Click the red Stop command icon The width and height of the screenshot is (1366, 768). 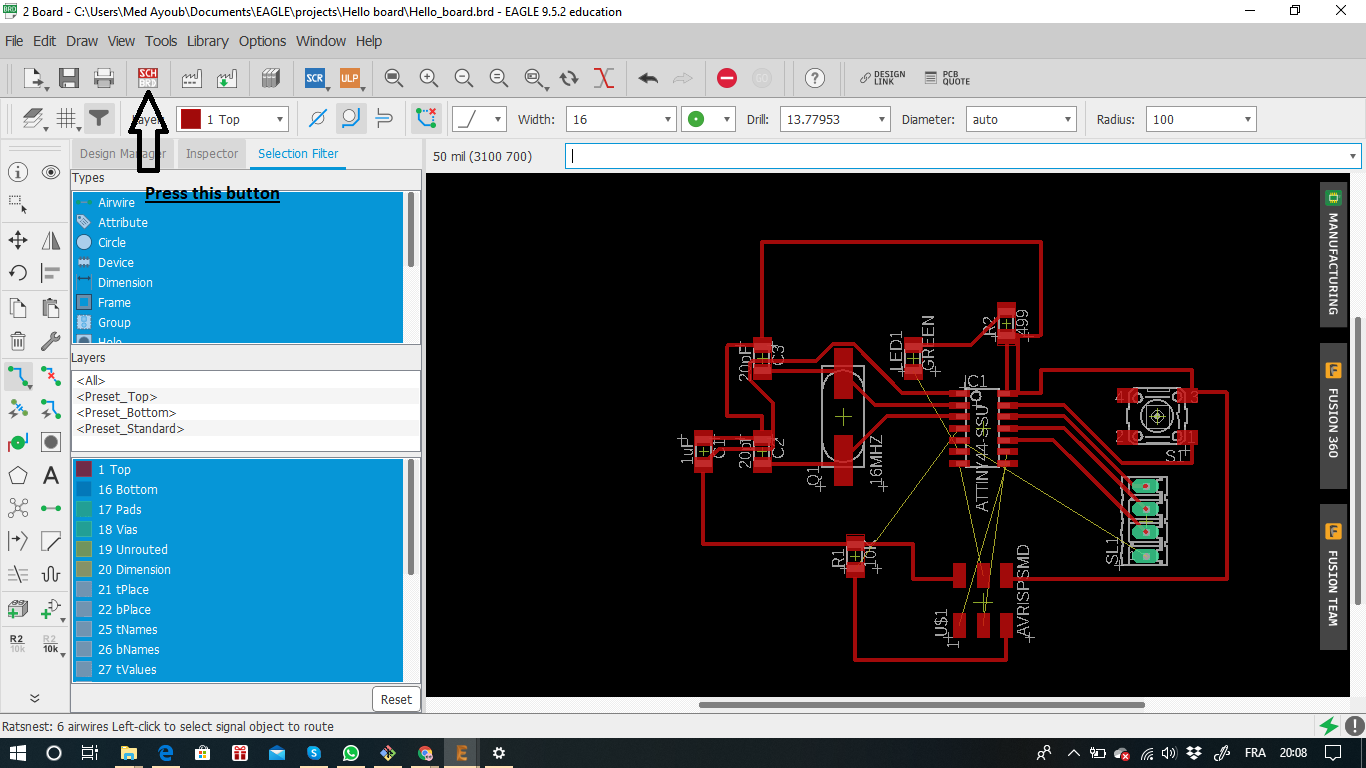click(x=727, y=78)
